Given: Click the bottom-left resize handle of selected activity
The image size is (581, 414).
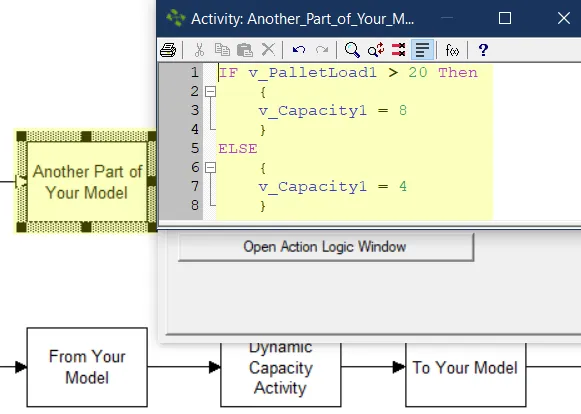Looking at the screenshot, I should click(21, 227).
